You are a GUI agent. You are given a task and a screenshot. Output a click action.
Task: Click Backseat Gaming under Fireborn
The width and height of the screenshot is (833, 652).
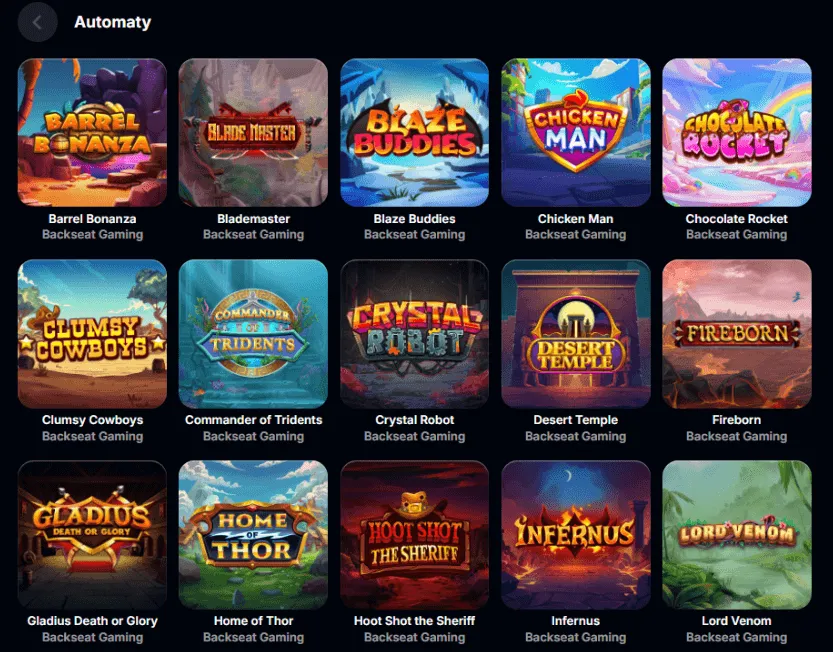736,436
